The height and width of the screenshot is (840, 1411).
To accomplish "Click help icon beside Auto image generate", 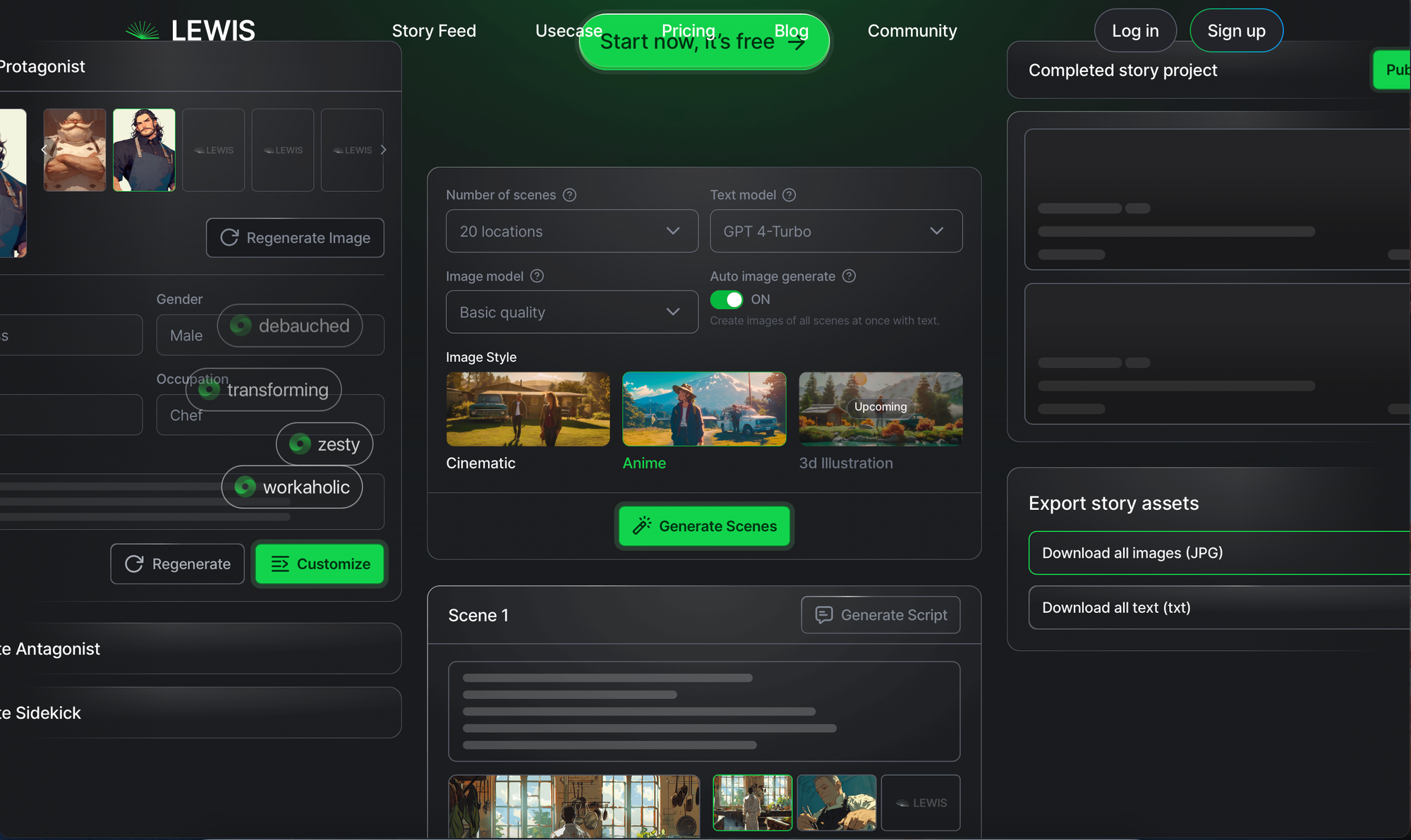I will pos(849,276).
